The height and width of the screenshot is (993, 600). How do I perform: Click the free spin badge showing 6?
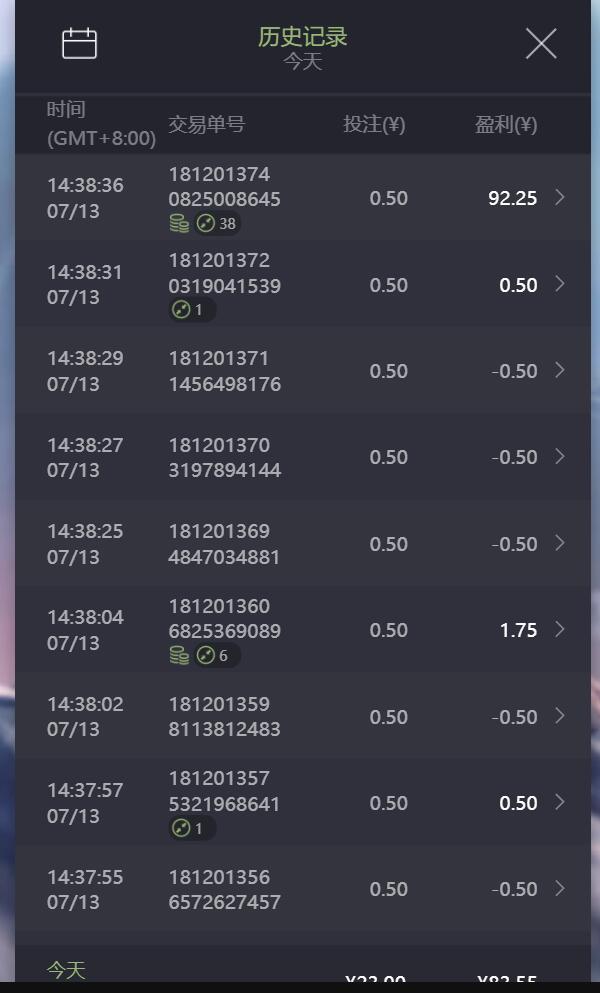pyautogui.click(x=217, y=655)
